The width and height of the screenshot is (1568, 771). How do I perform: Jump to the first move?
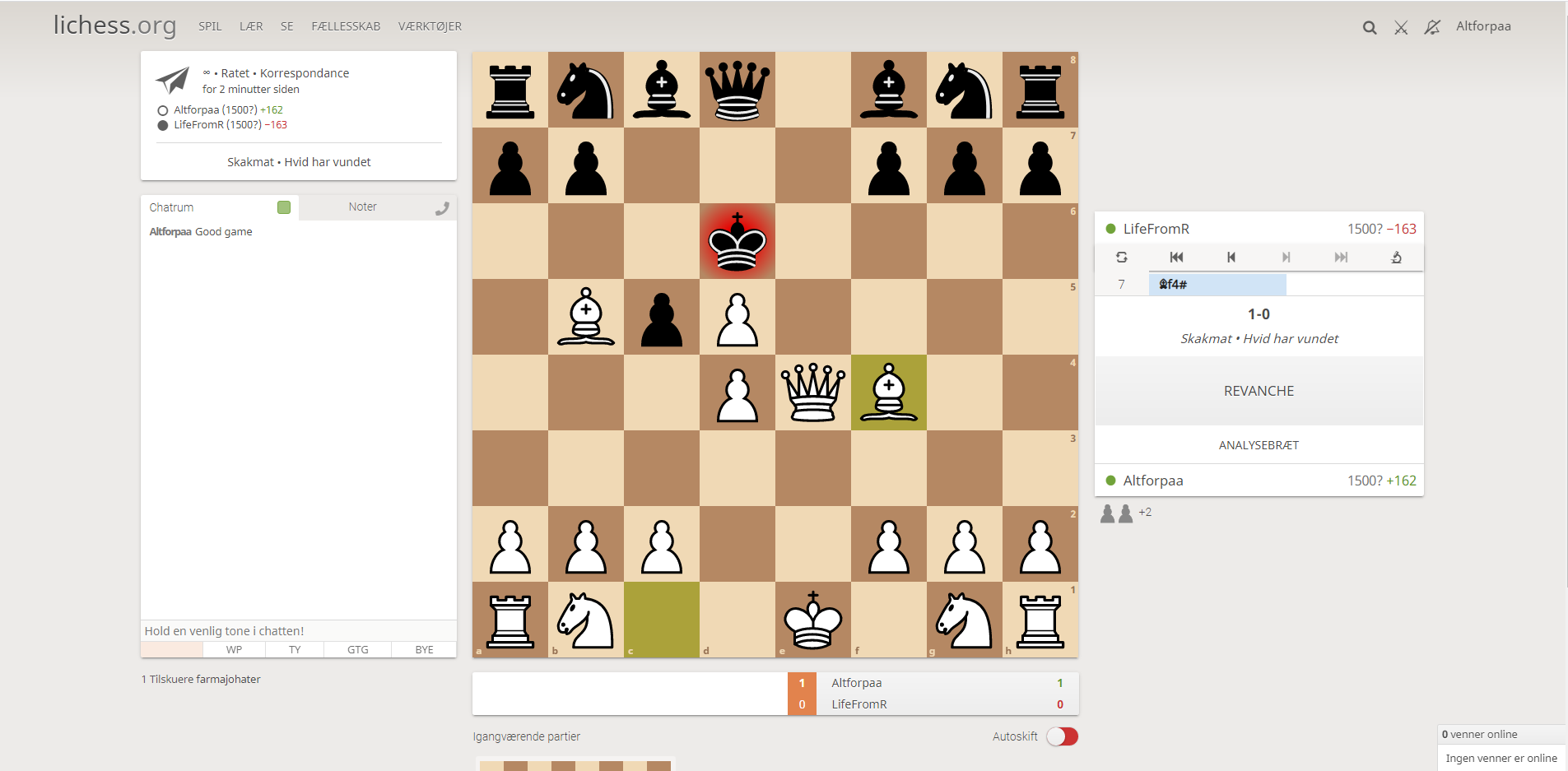[1176, 258]
